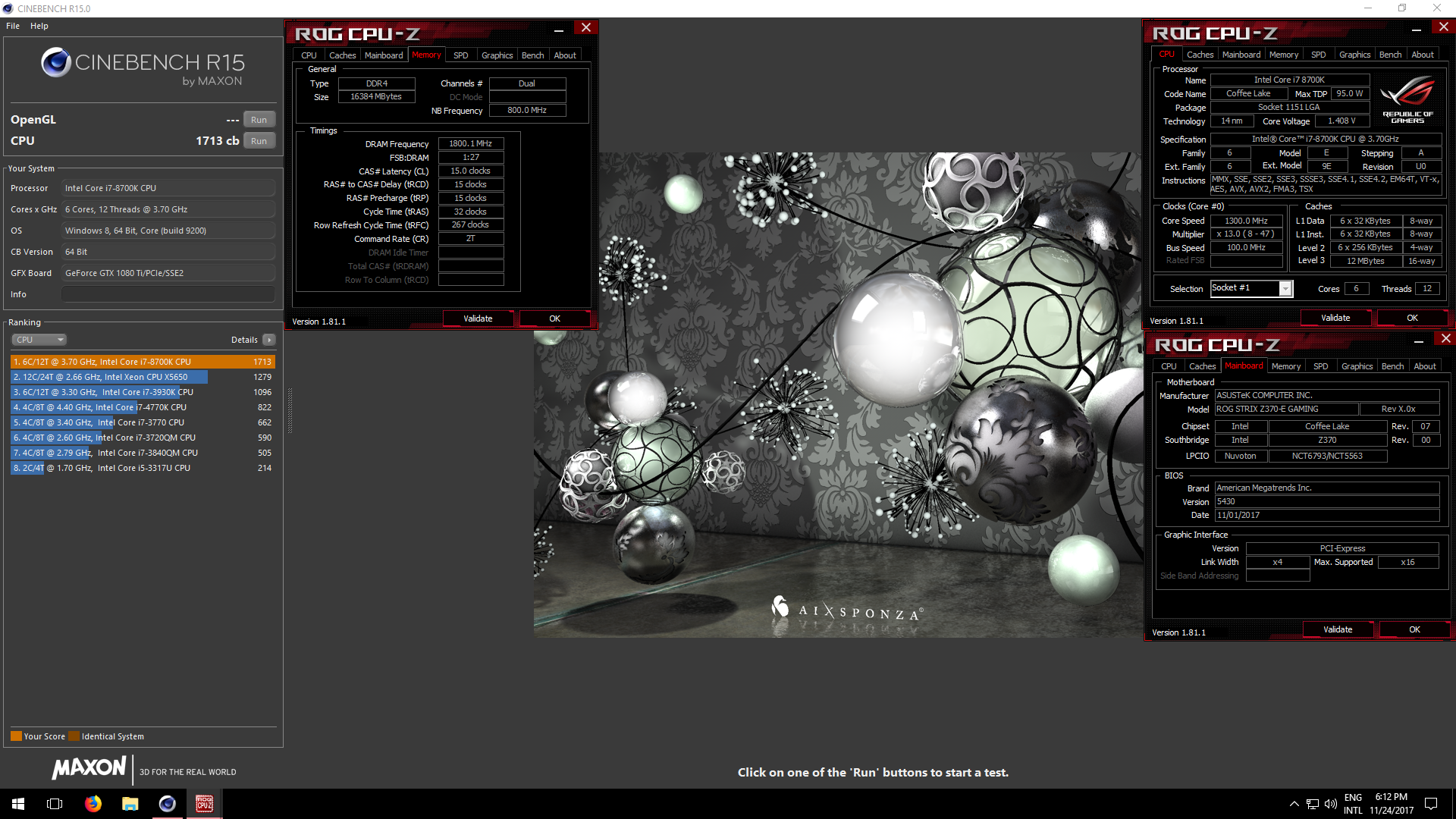Screen dimensions: 1456x819
Task: Switch to Caches tab in top-right CPU-Z window
Action: [1200, 55]
